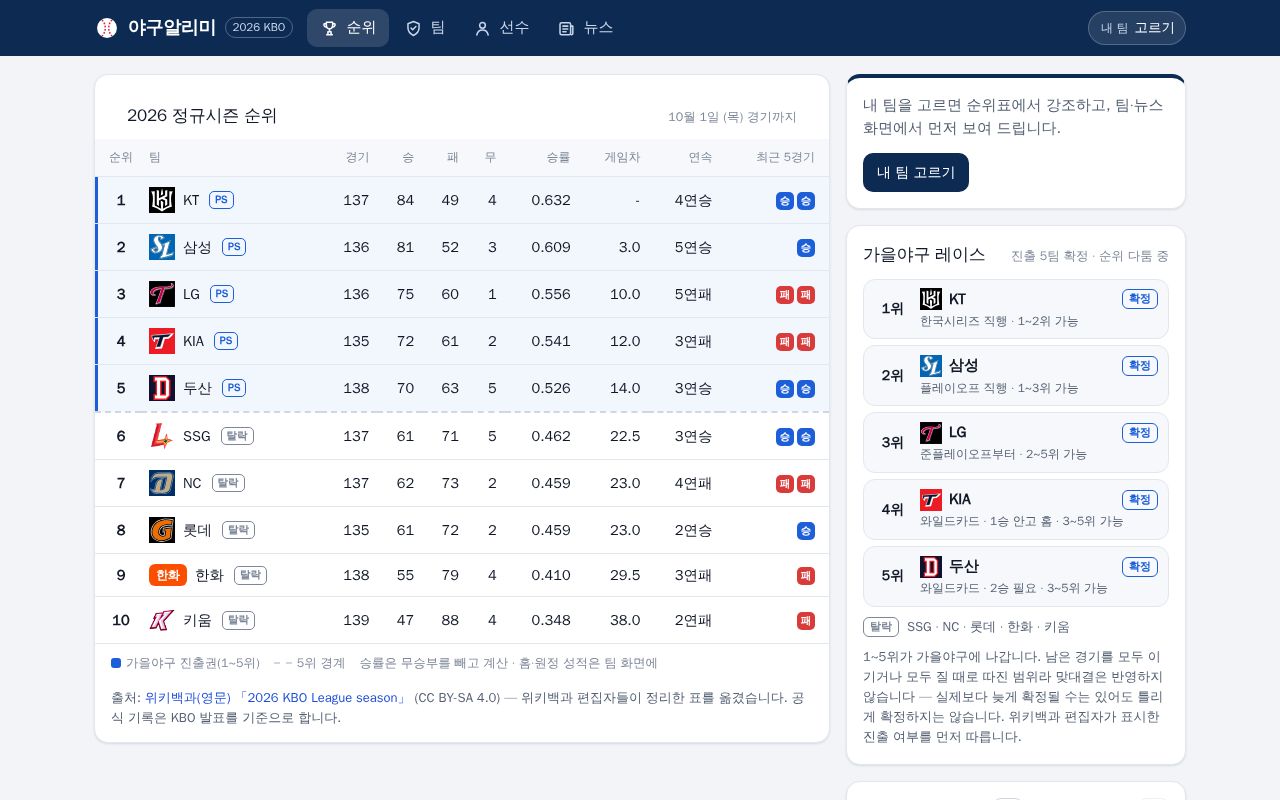Image resolution: width=1280 pixels, height=800 pixels.
Task: Click 두산 logo in 가을야구 레이스 card
Action: click(931, 566)
